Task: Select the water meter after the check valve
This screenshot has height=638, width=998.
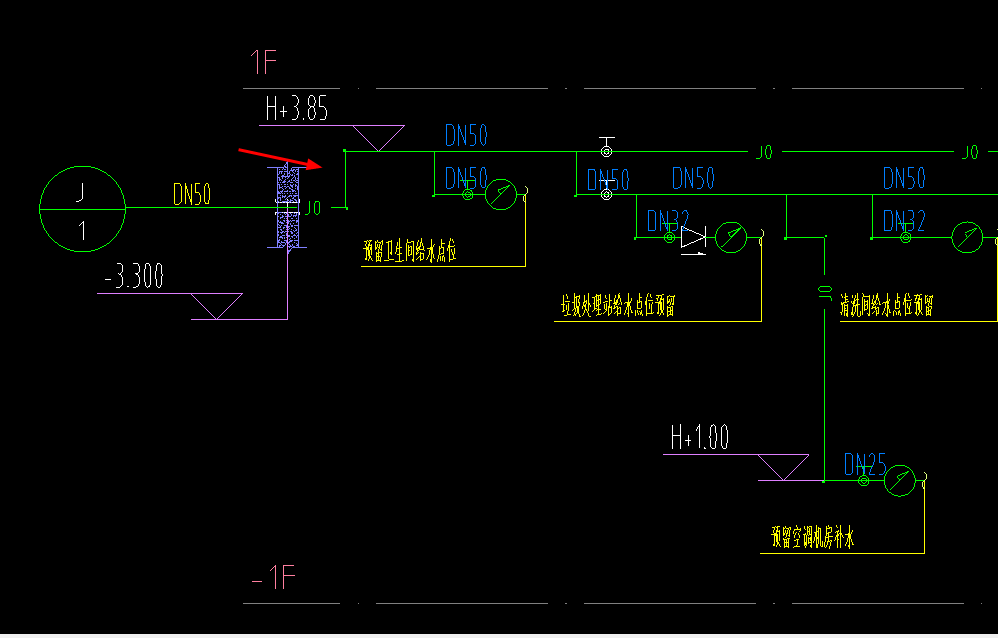Action: click(x=731, y=237)
